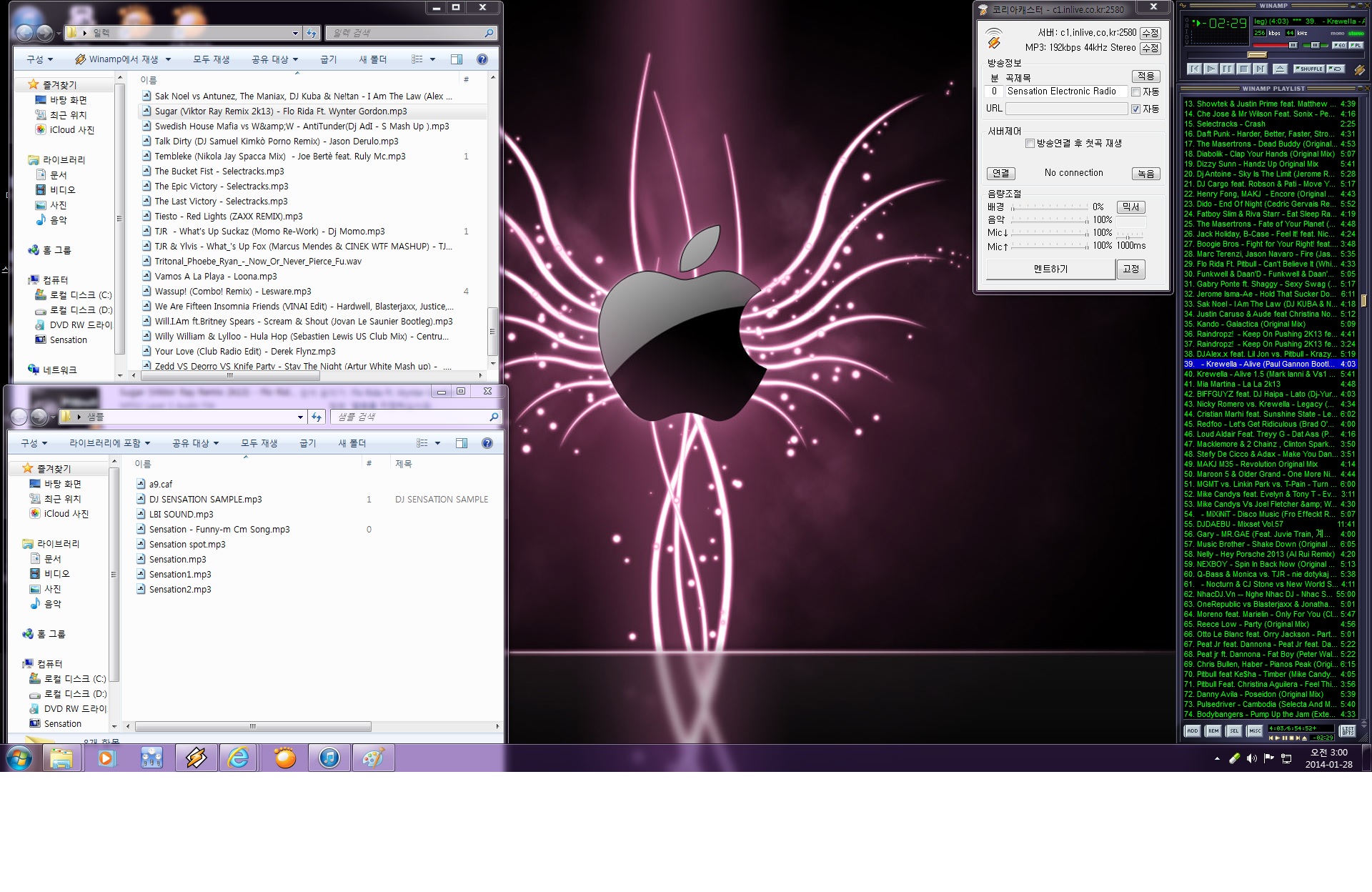The image size is (1372, 892).
Task: Check 방송연결 후 첫곡 재생 checkbox
Action: click(x=1030, y=144)
